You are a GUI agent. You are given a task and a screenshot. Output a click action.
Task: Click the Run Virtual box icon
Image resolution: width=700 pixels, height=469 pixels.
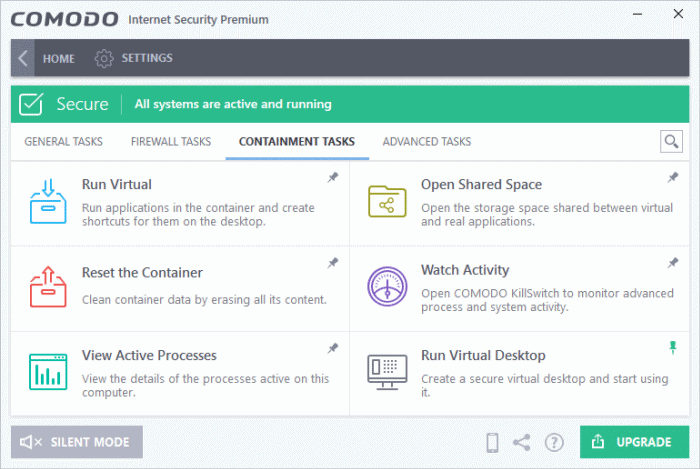[x=48, y=201]
